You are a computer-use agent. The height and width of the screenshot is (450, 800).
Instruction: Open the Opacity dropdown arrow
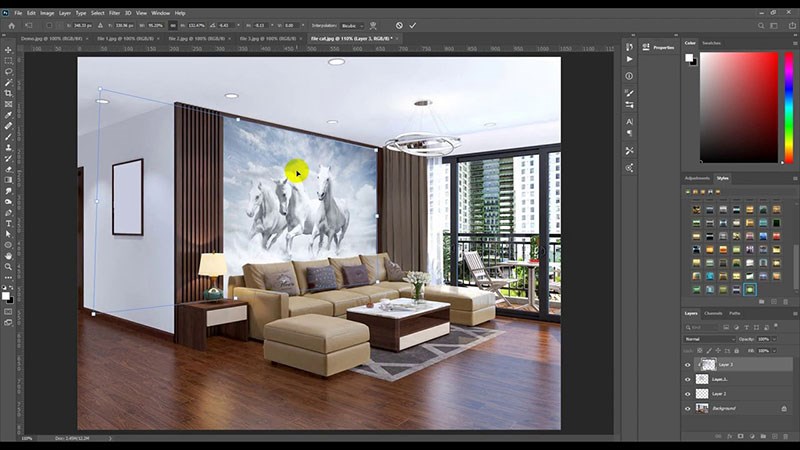point(774,339)
